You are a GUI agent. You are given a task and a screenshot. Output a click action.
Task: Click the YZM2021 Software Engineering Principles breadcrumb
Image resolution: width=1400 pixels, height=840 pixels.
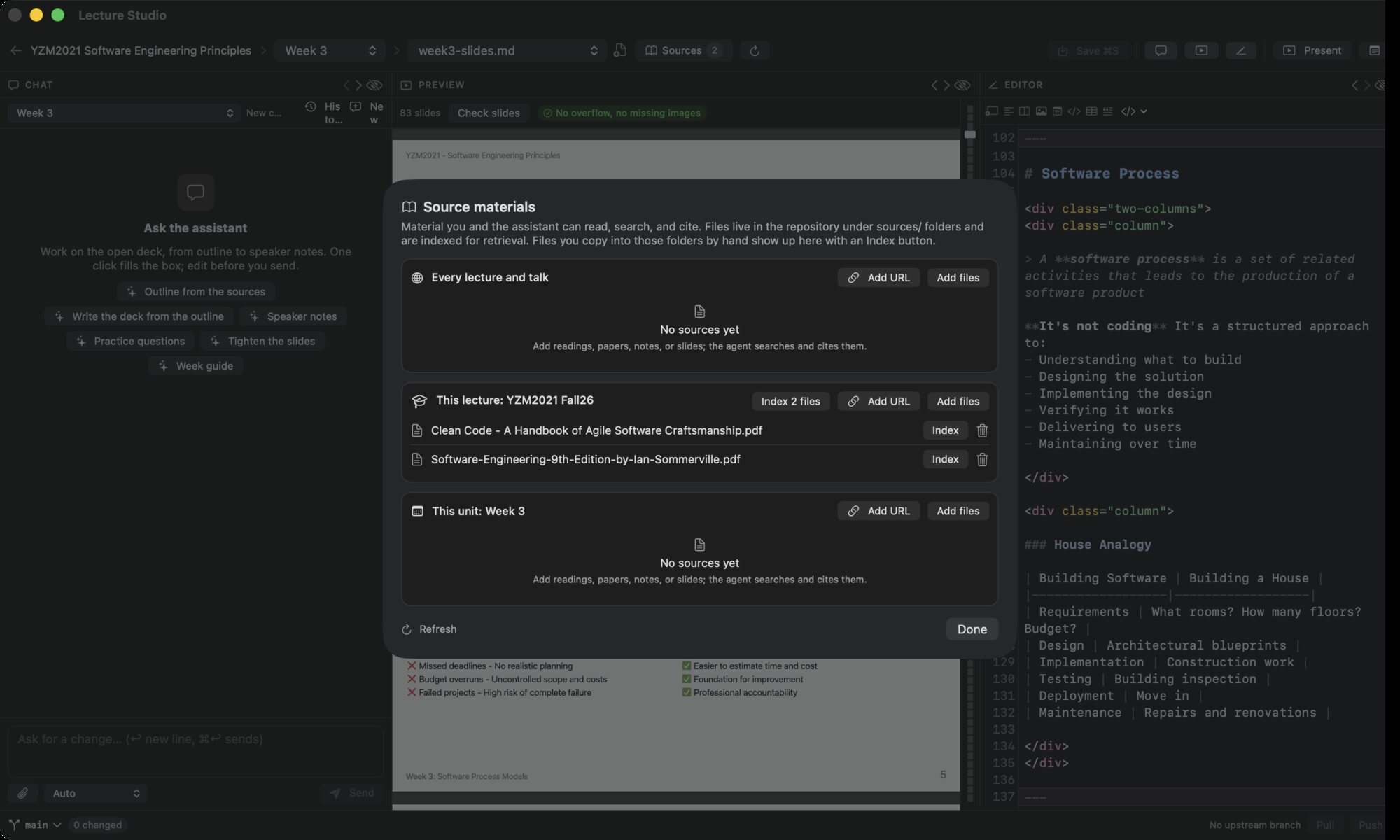(141, 50)
